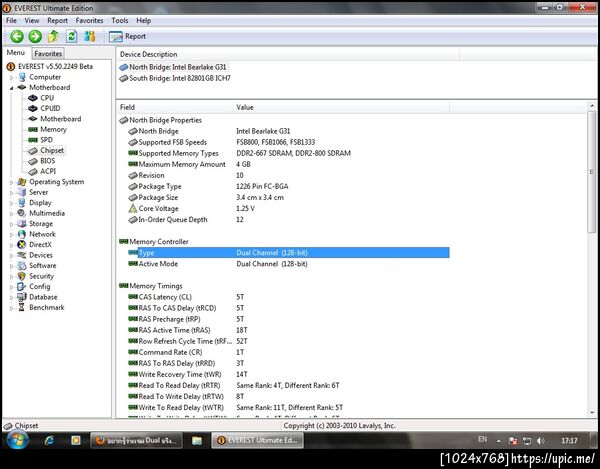Expand the Server tree node
Image resolution: width=600 pixels, height=469 pixels.
point(11,192)
